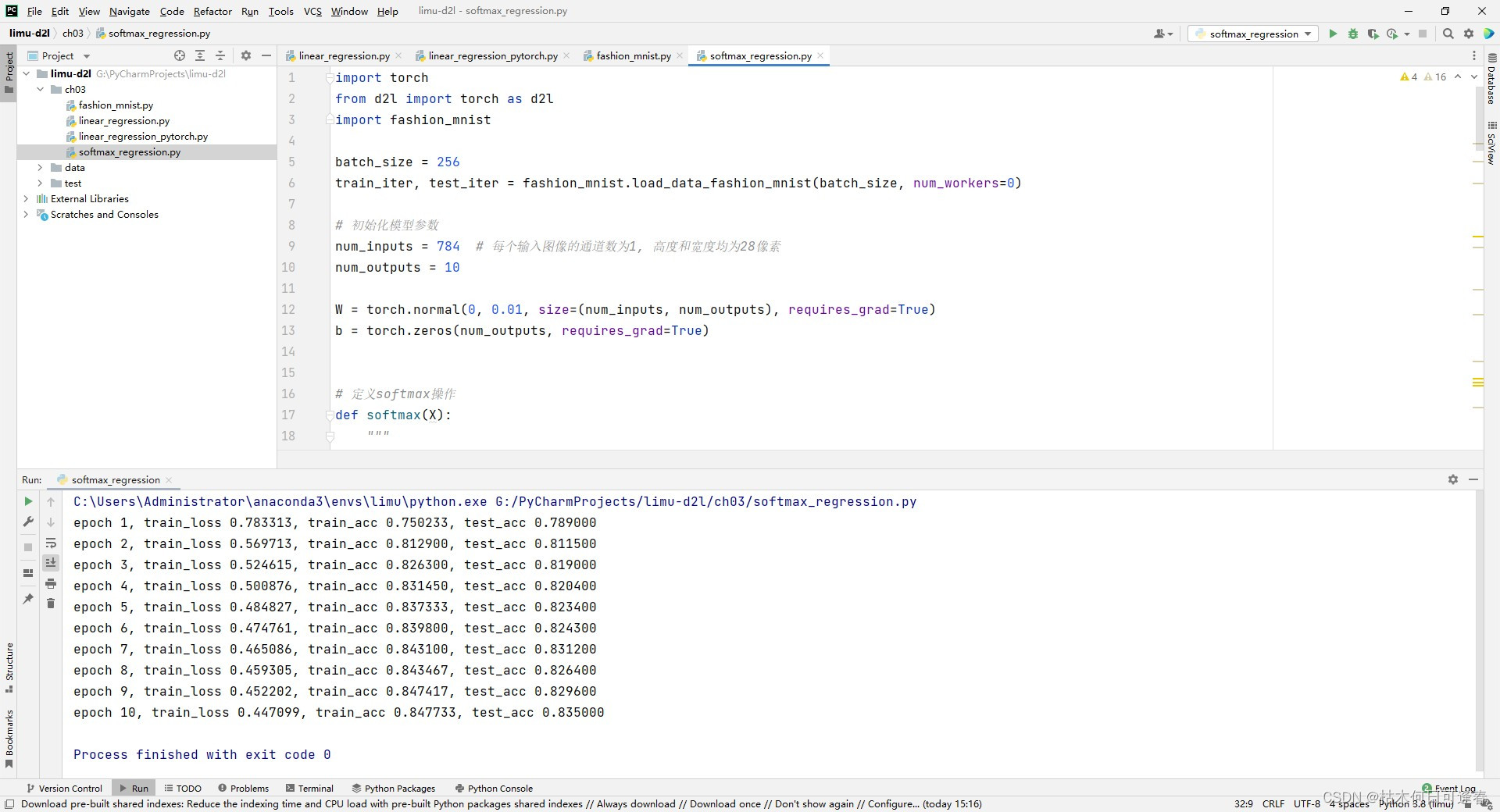Screen dimensions: 1500x812
Task: Select linear_regression_pytorch.py in project tree
Action: (x=143, y=137)
